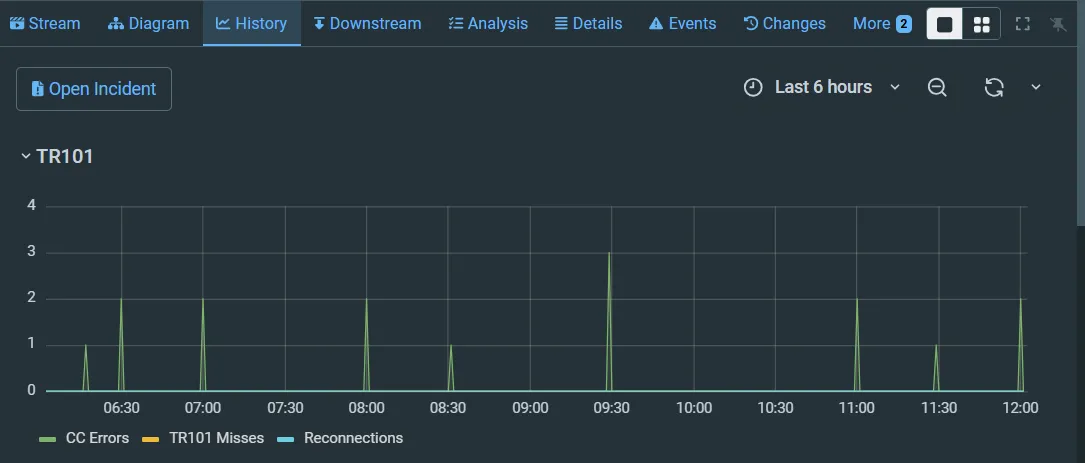
Task: Click the Reconnections cyan color swatch
Action: tap(286, 439)
